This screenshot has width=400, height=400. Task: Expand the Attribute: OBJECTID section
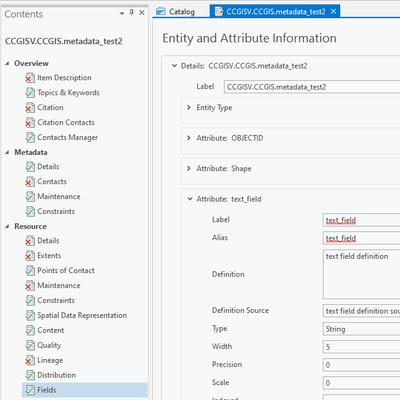[x=189, y=138]
